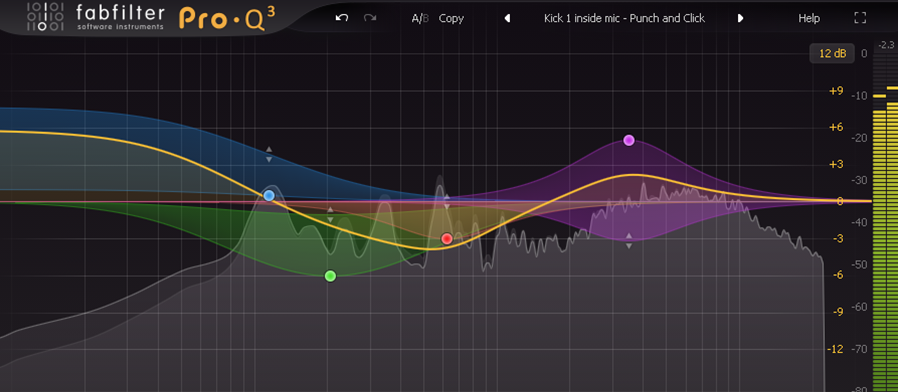Select the green EQ band node
The height and width of the screenshot is (392, 898).
pyautogui.click(x=330, y=276)
